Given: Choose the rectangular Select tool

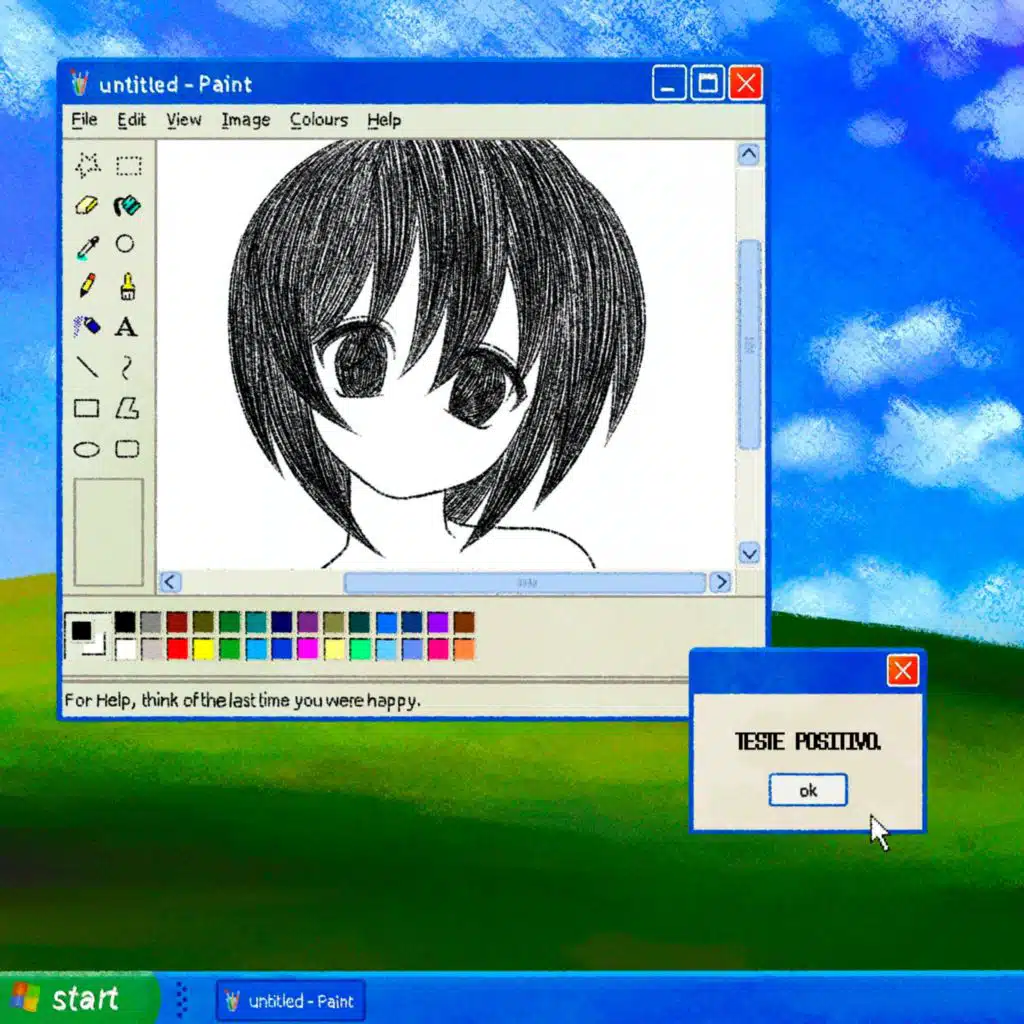Looking at the screenshot, I should (129, 166).
